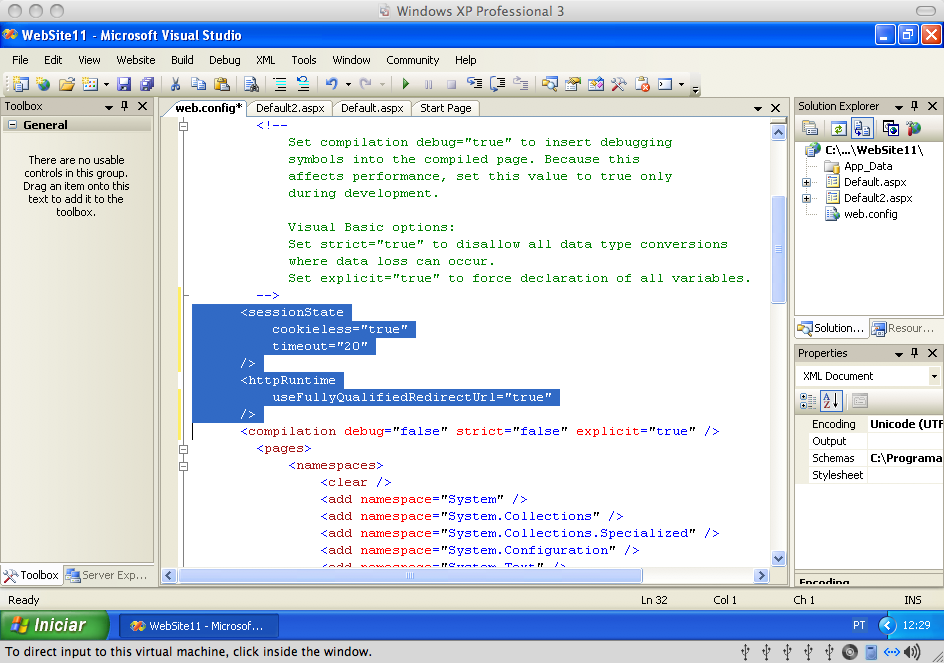Toggle Nest Related Files in Solution Explorer
Image resolution: width=944 pixels, height=663 pixels.
[862, 128]
